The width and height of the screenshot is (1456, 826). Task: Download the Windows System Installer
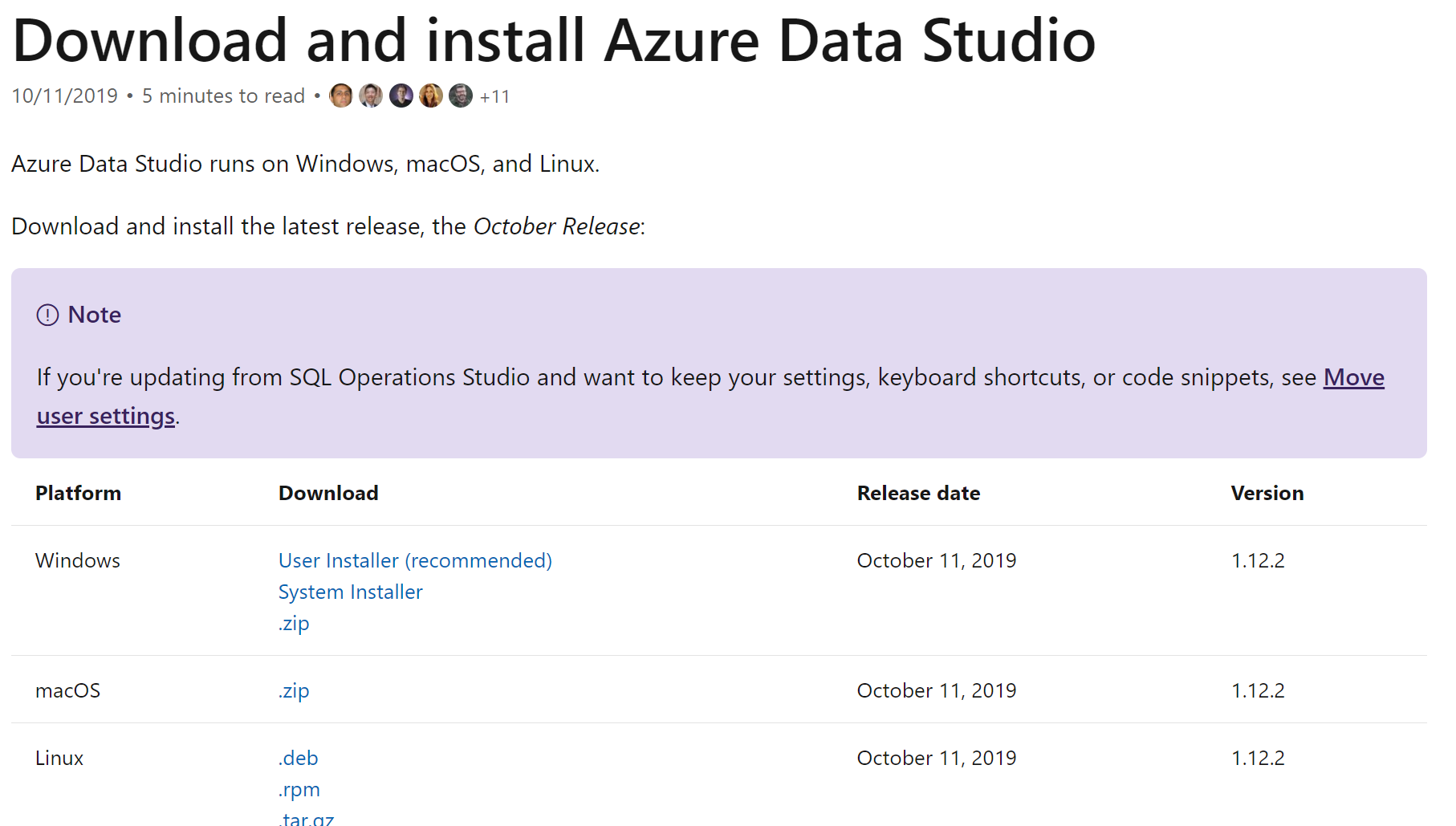350,592
